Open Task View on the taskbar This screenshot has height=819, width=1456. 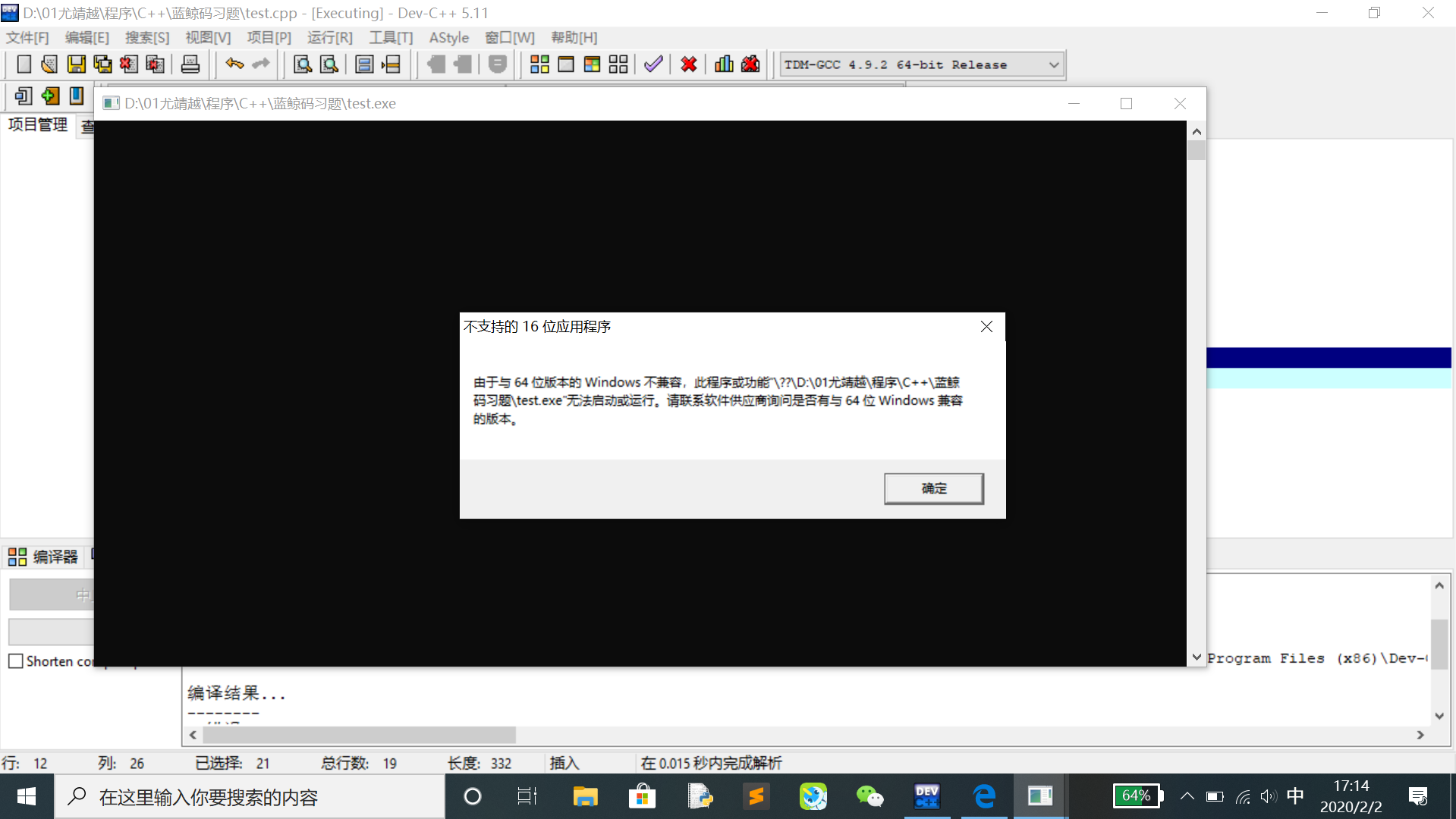527,796
